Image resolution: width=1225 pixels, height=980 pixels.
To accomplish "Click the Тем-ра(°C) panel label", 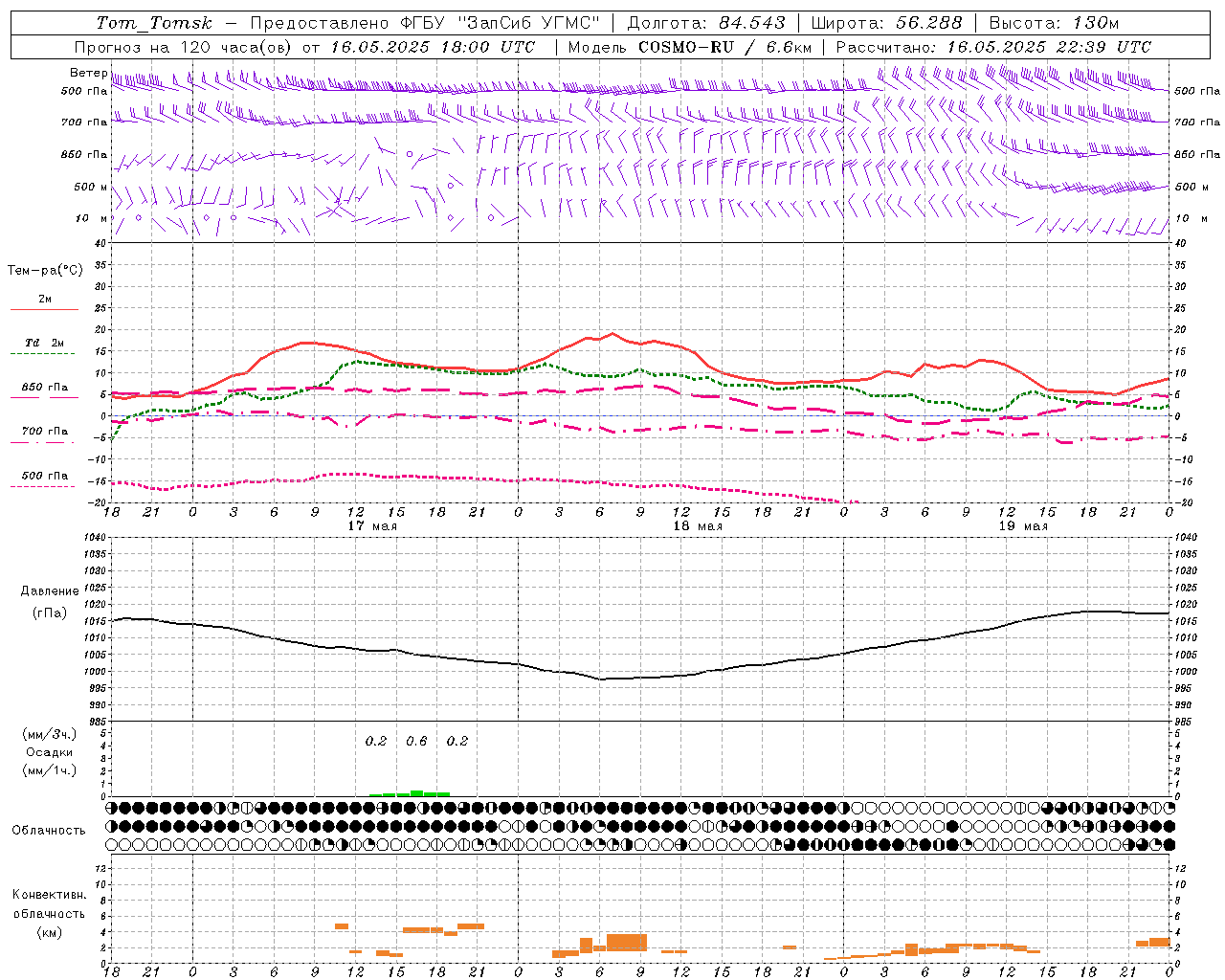I will [45, 271].
